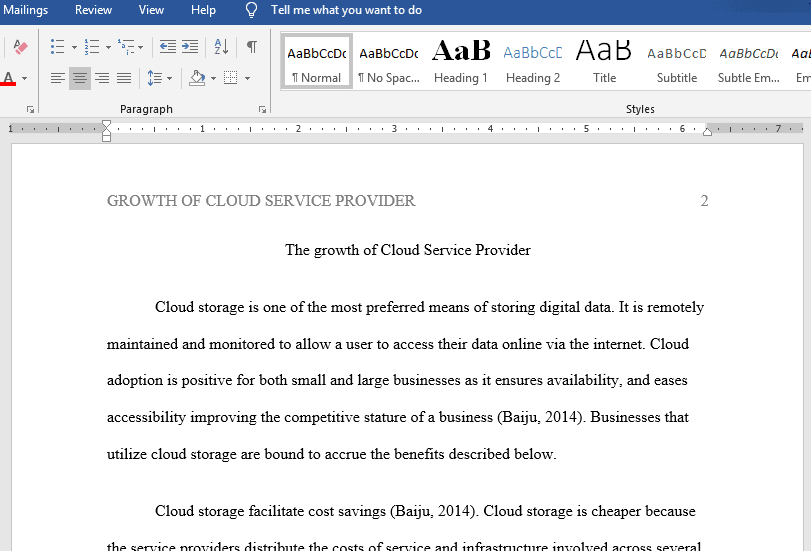The image size is (811, 551).
Task: Click the header text GROWTH OF CLOUD SERVICE PROVIDER
Action: [261, 201]
